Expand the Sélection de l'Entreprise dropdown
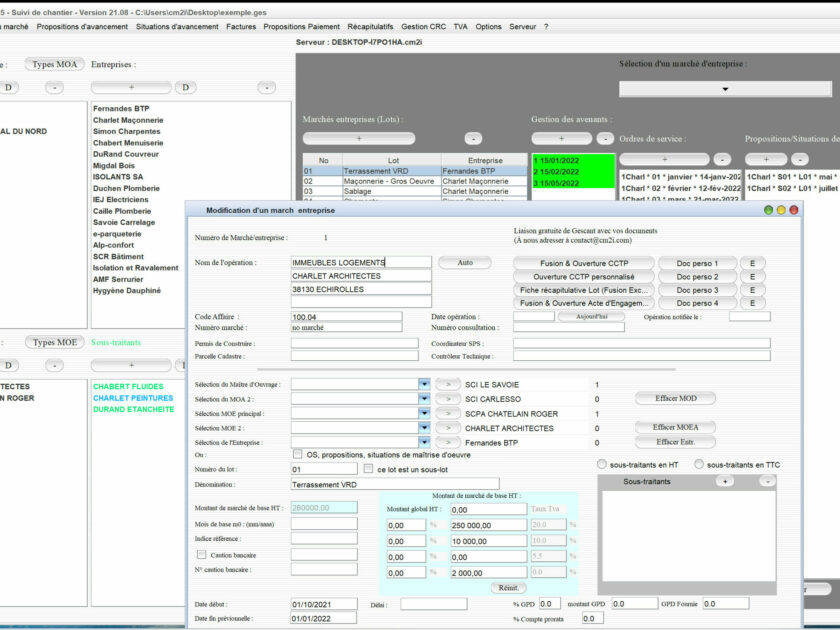Image resolution: width=840 pixels, height=630 pixels. [x=424, y=442]
